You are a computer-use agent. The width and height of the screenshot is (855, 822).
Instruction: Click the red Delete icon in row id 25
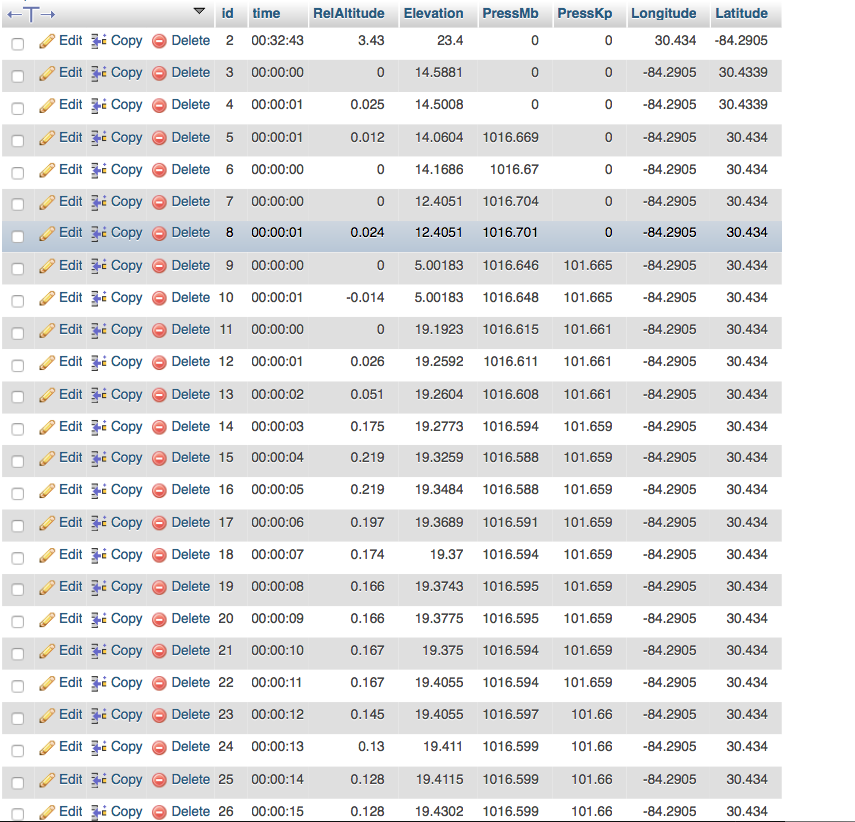click(159, 781)
